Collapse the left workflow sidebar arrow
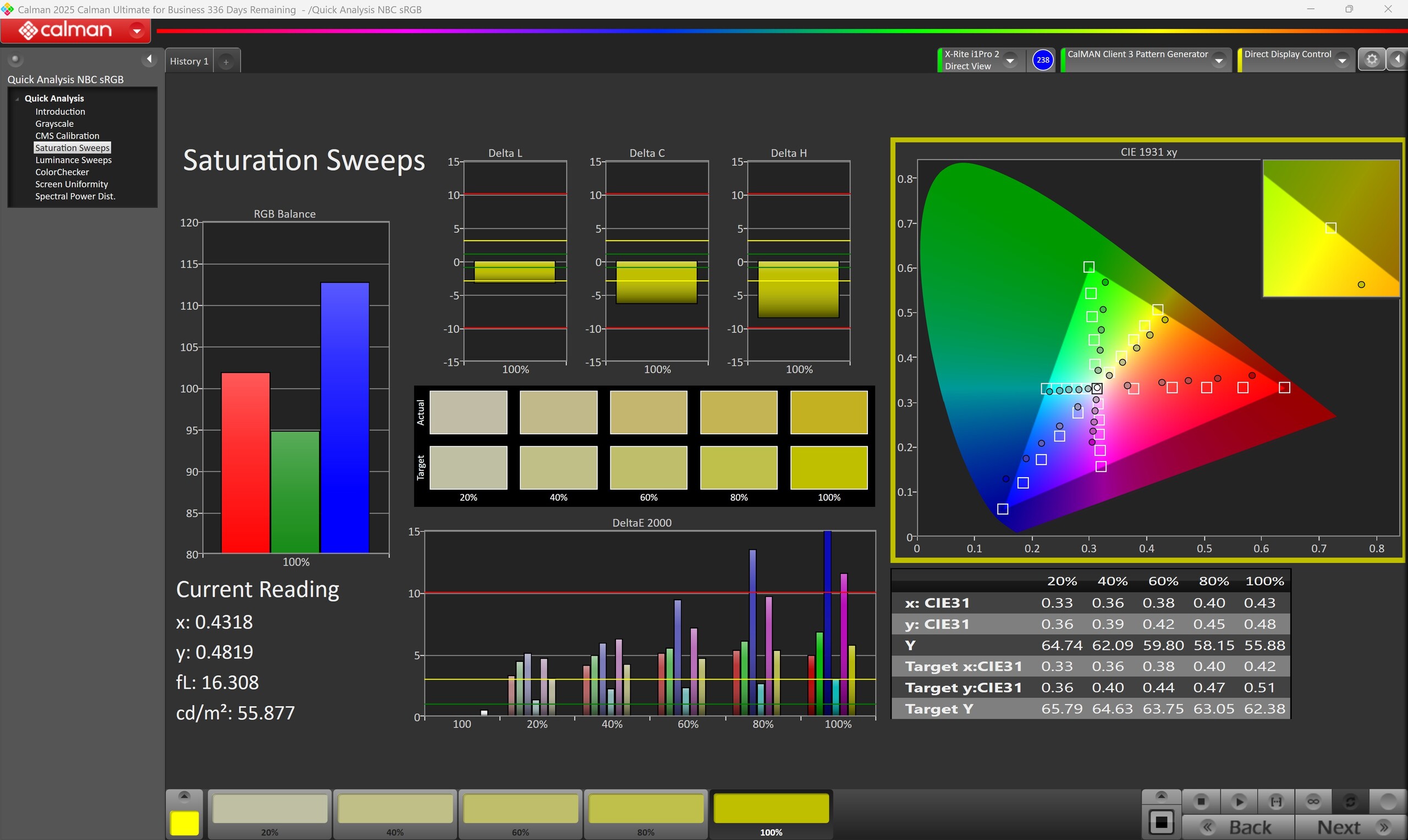Screen dimensions: 1408x840 pyautogui.click(x=149, y=59)
